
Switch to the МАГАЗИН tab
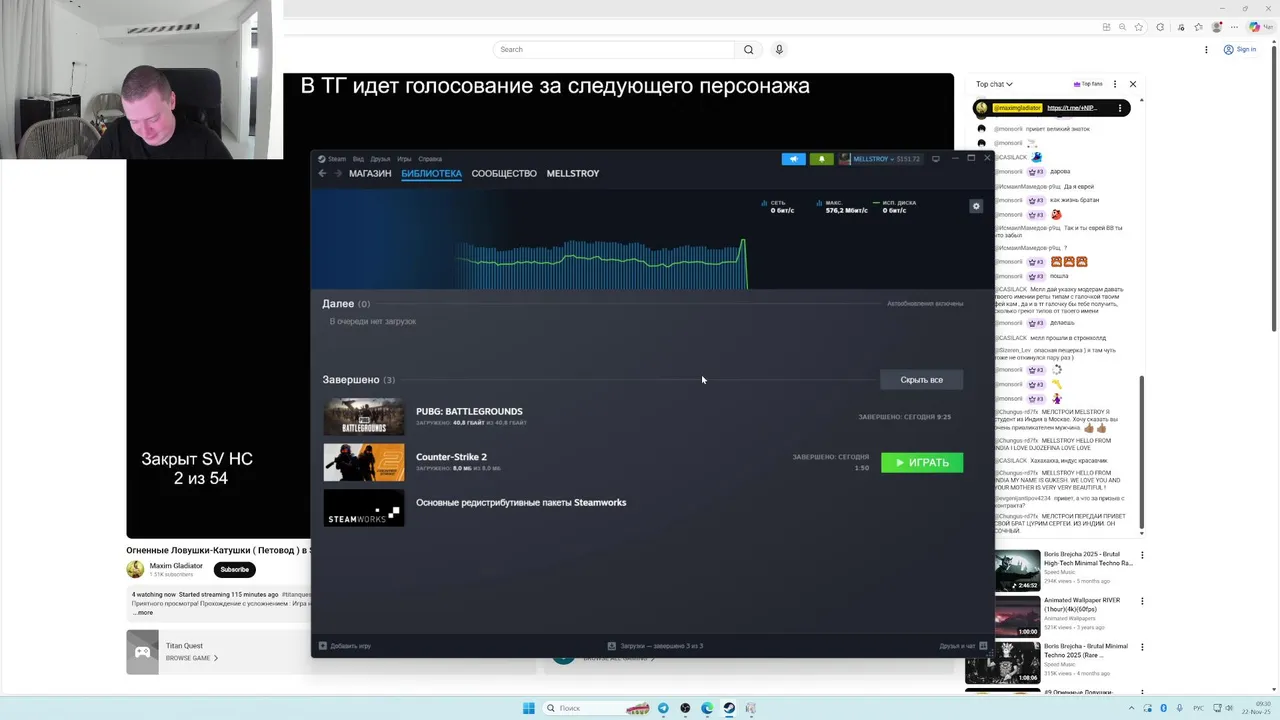(370, 173)
